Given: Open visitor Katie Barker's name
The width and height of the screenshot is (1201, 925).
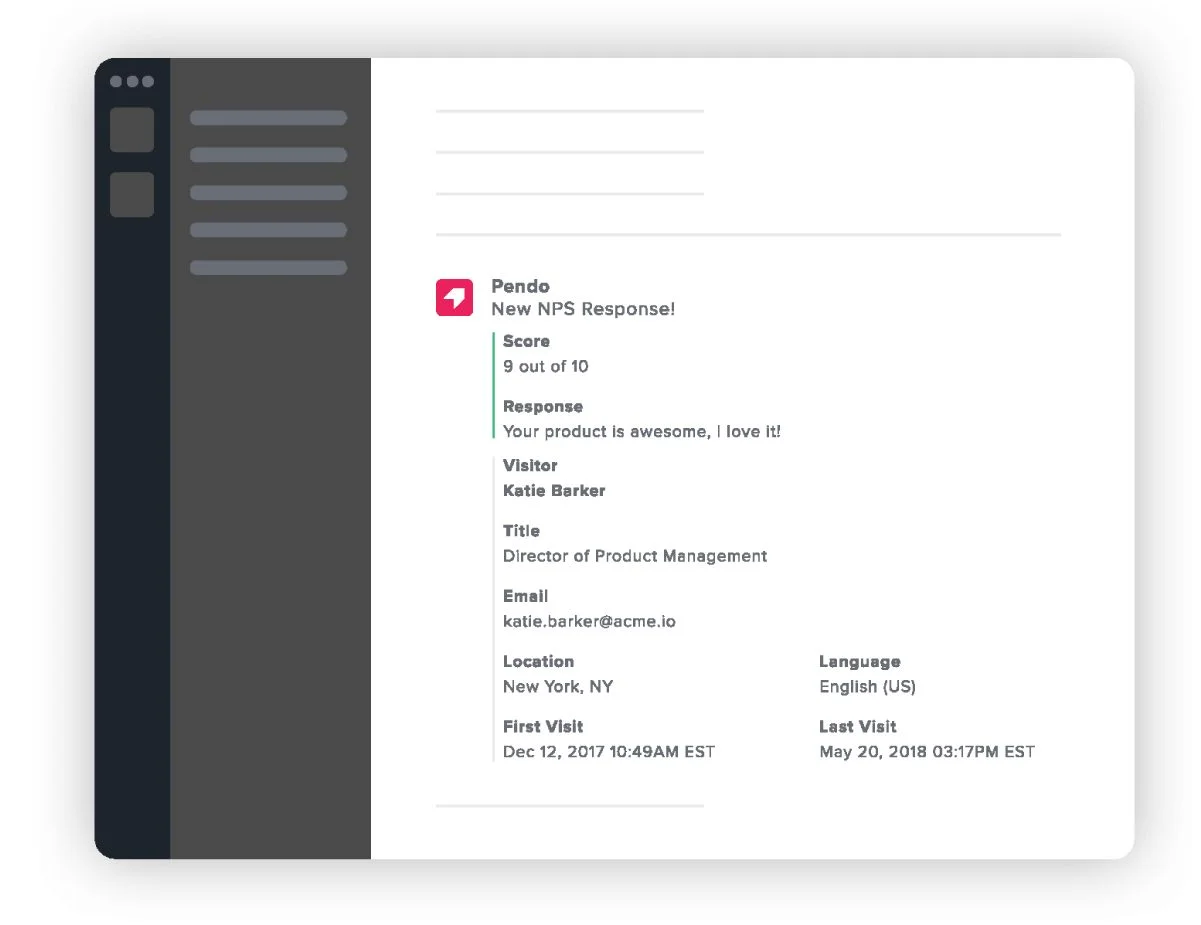Looking at the screenshot, I should (x=554, y=491).
